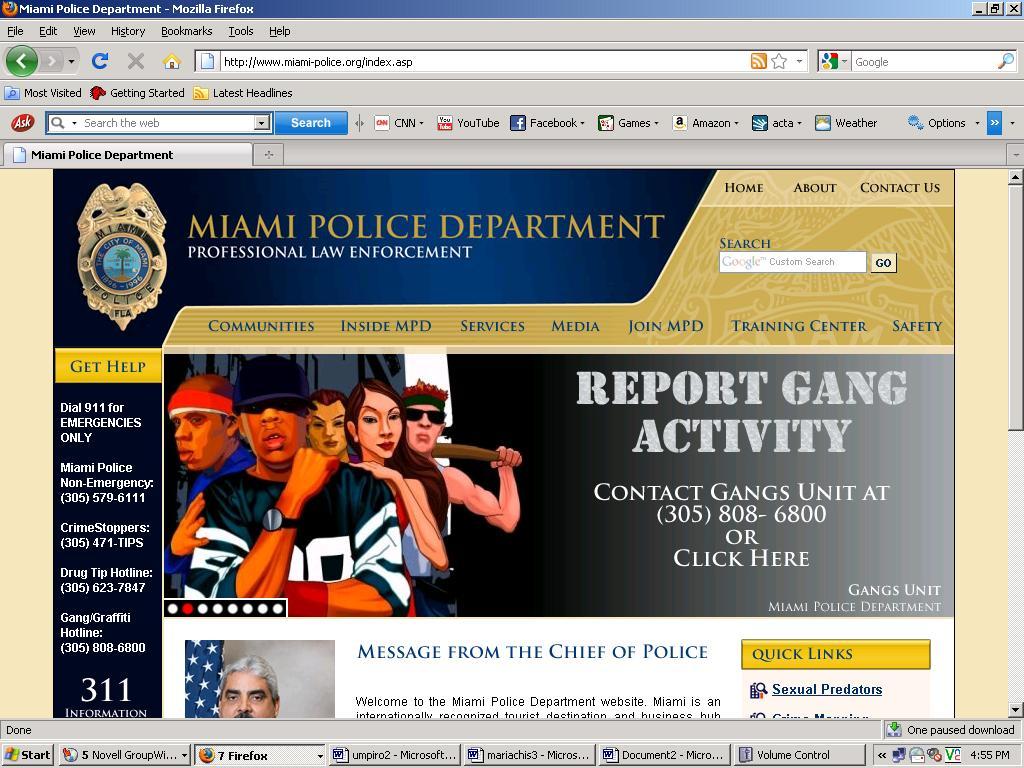Click the Google Custom Search input field
The height and width of the screenshot is (768, 1024).
click(792, 262)
